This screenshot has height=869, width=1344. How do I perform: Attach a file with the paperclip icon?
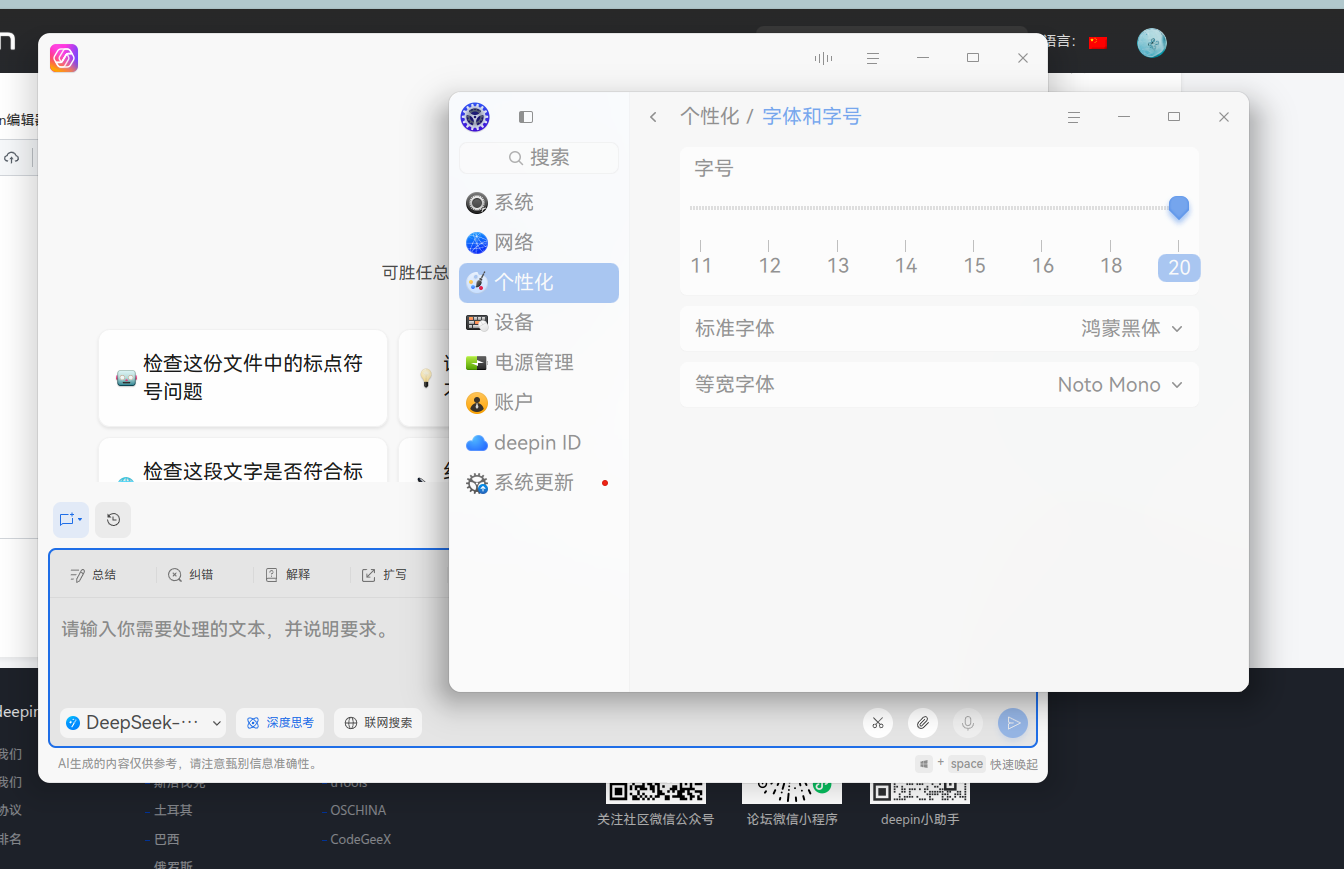click(923, 723)
